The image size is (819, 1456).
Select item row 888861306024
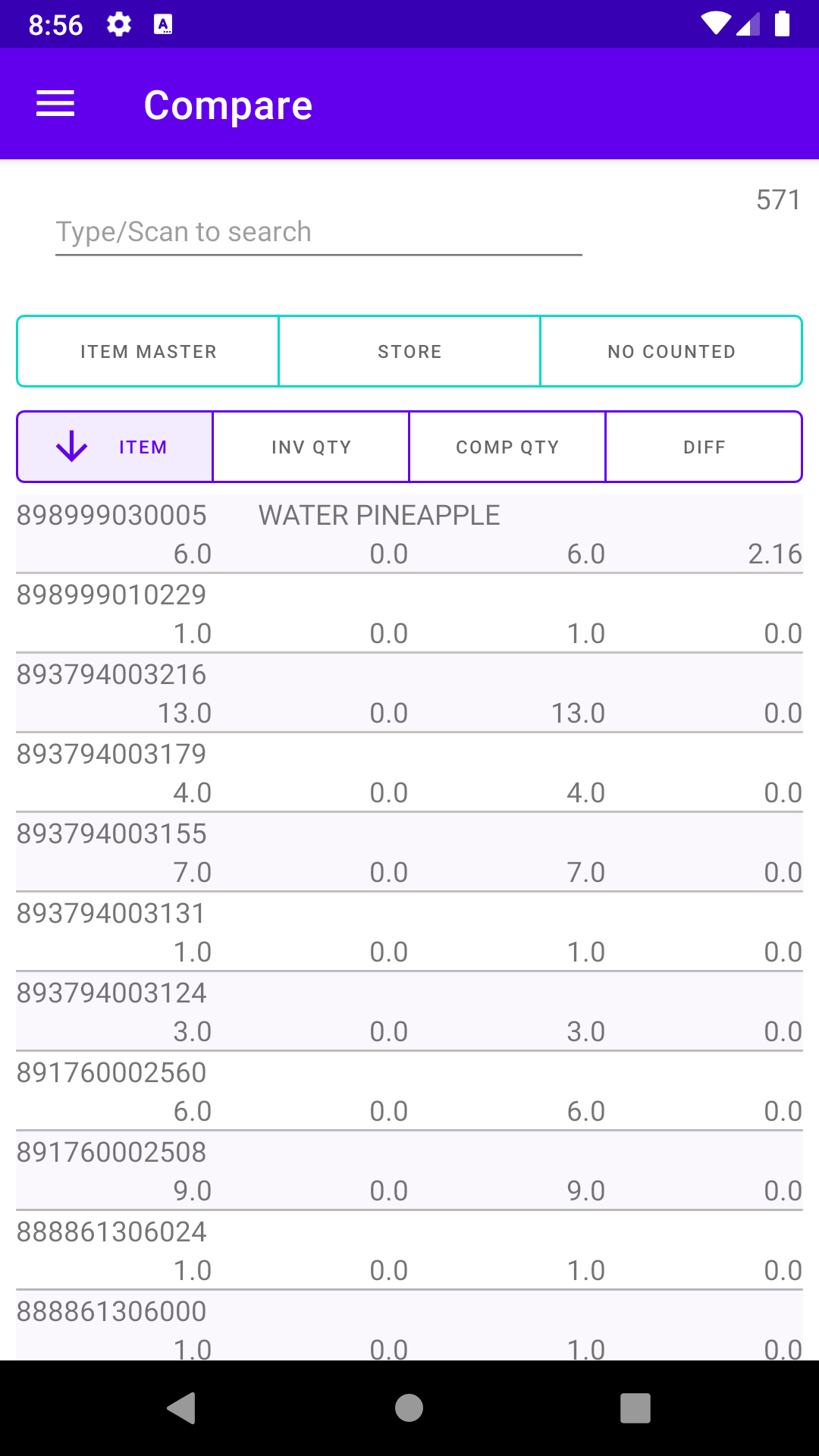coord(409,1250)
